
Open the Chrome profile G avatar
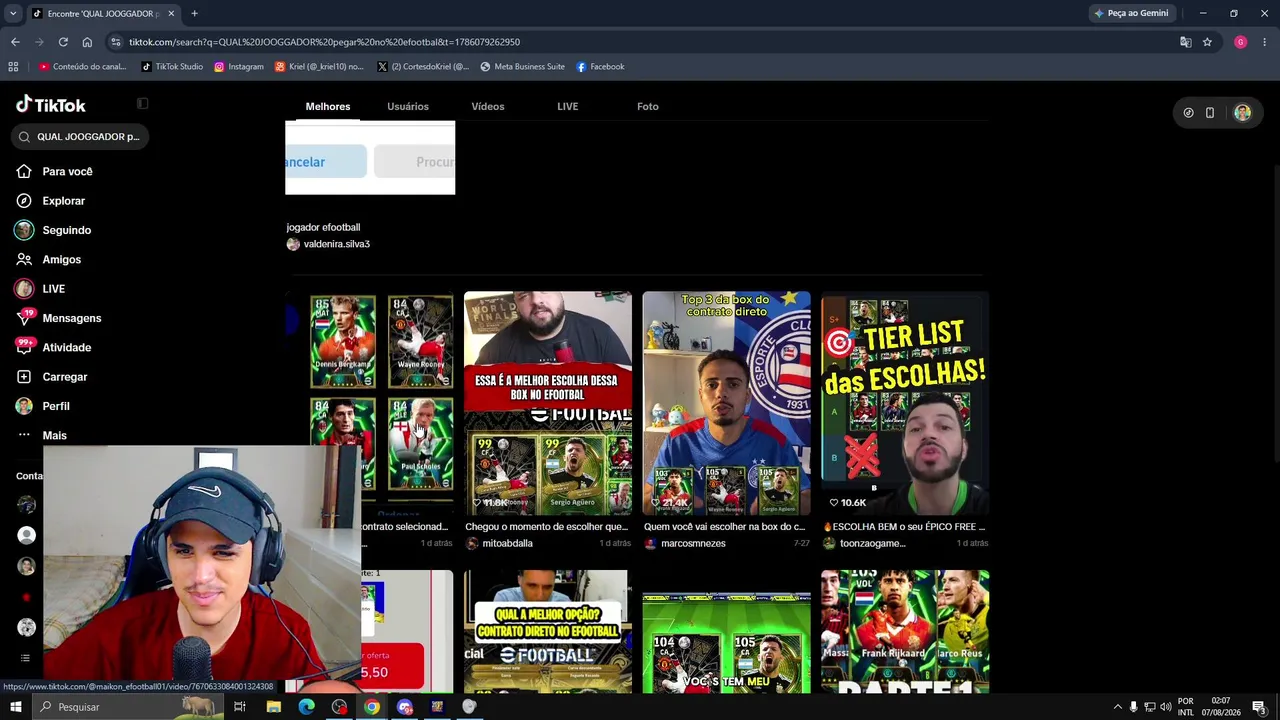(x=1241, y=42)
